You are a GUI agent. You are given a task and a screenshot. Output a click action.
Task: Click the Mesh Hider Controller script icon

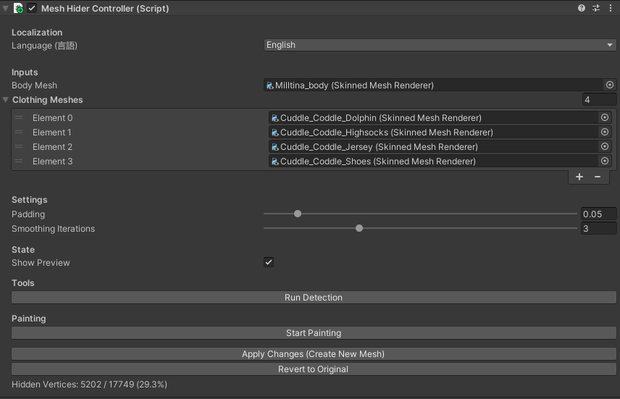(x=18, y=8)
